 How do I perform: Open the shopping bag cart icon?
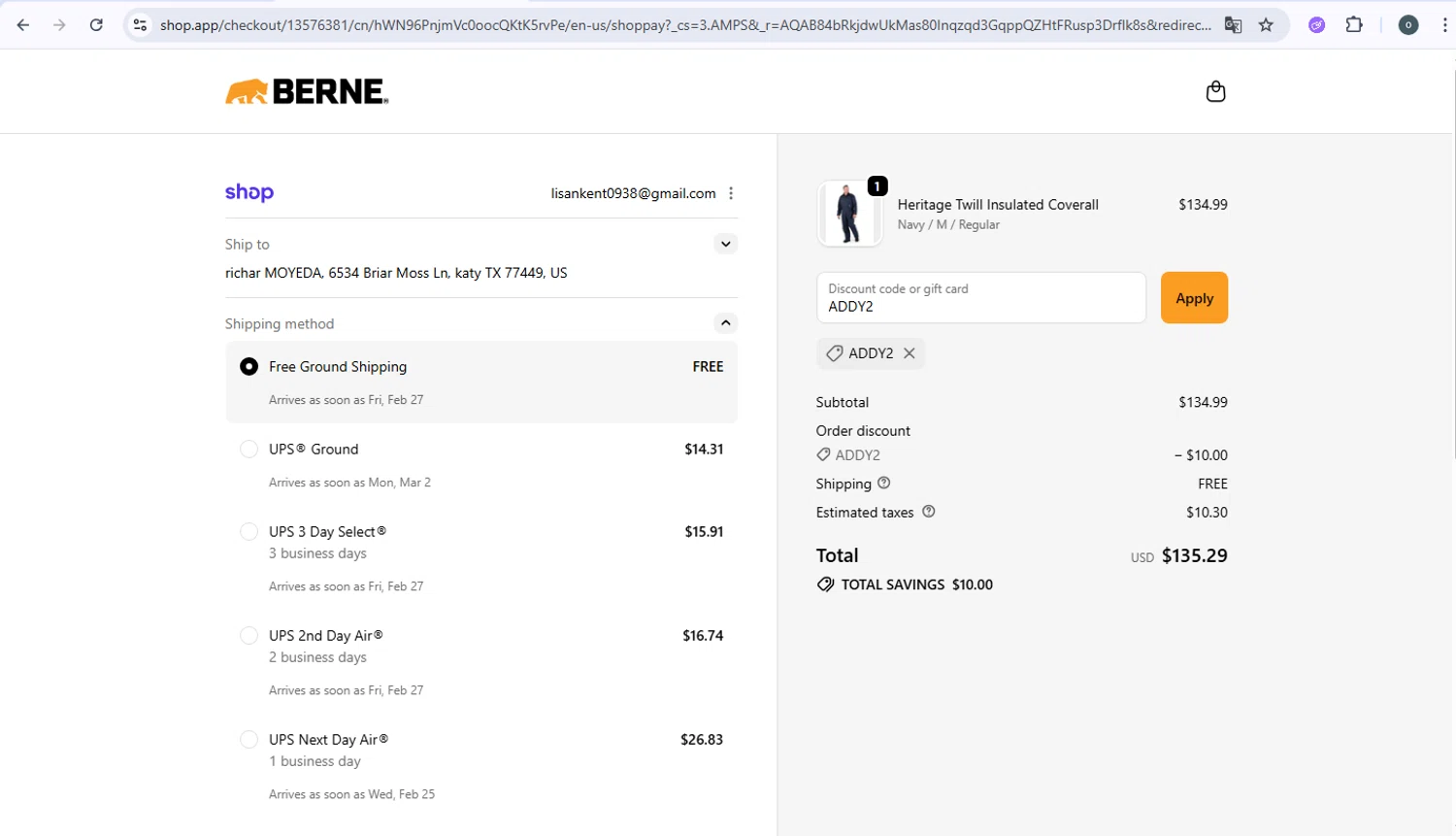[1215, 91]
